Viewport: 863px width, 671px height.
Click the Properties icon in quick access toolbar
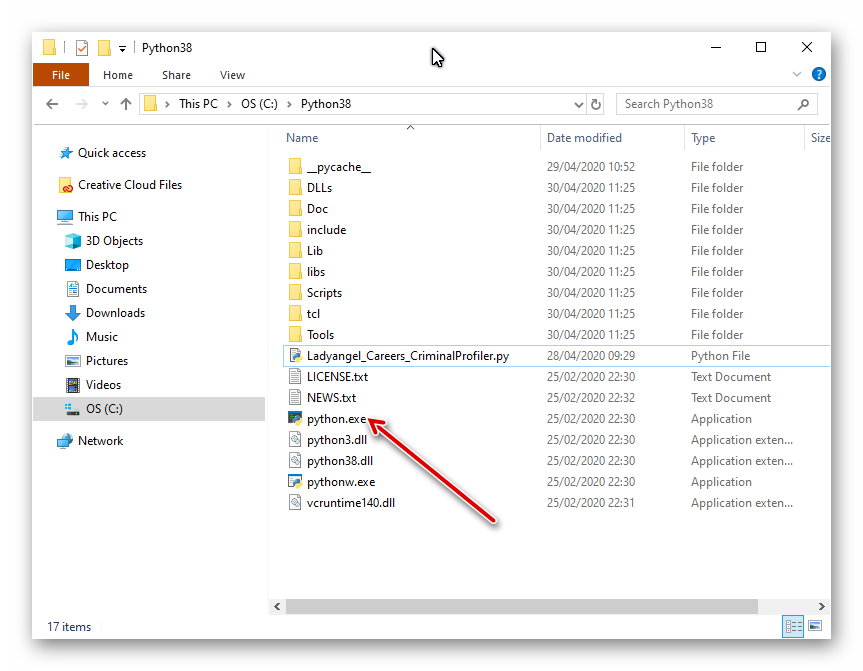[x=81, y=48]
